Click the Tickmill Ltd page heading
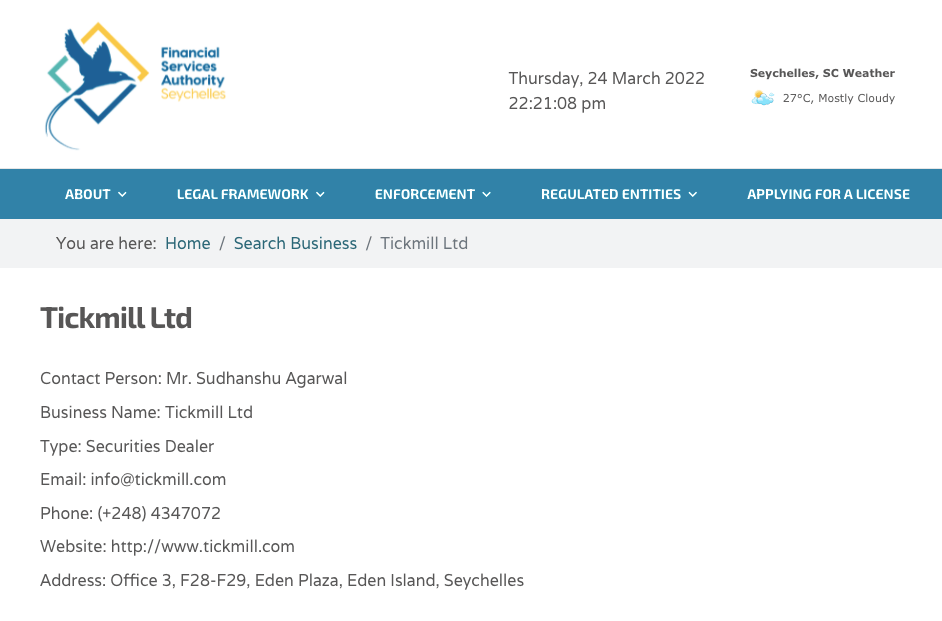 116,318
